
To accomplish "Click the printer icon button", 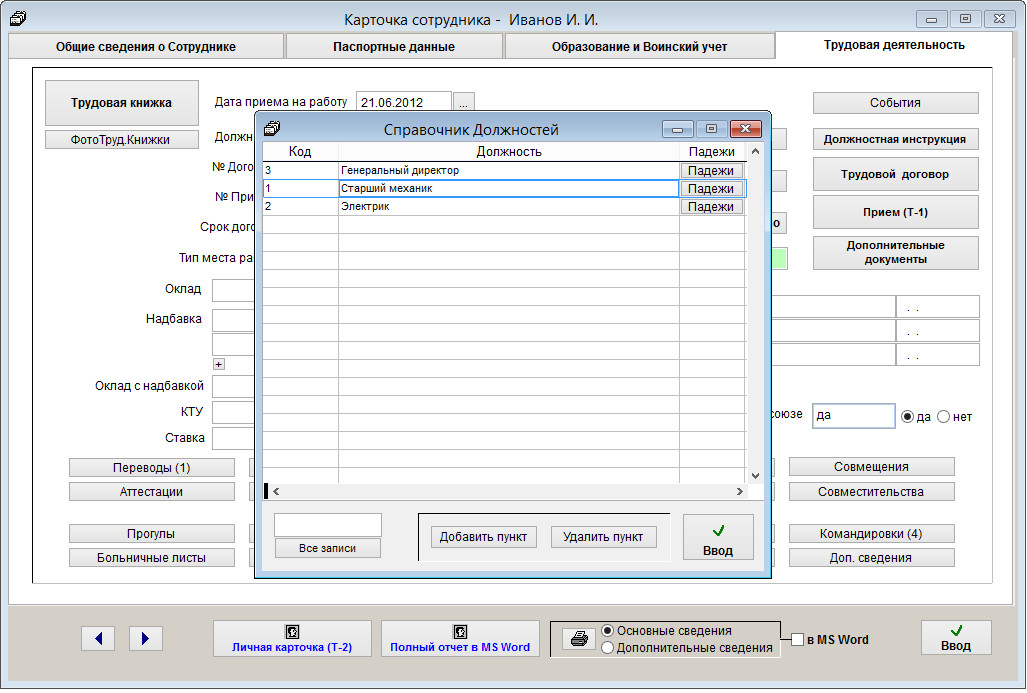I will 578,639.
